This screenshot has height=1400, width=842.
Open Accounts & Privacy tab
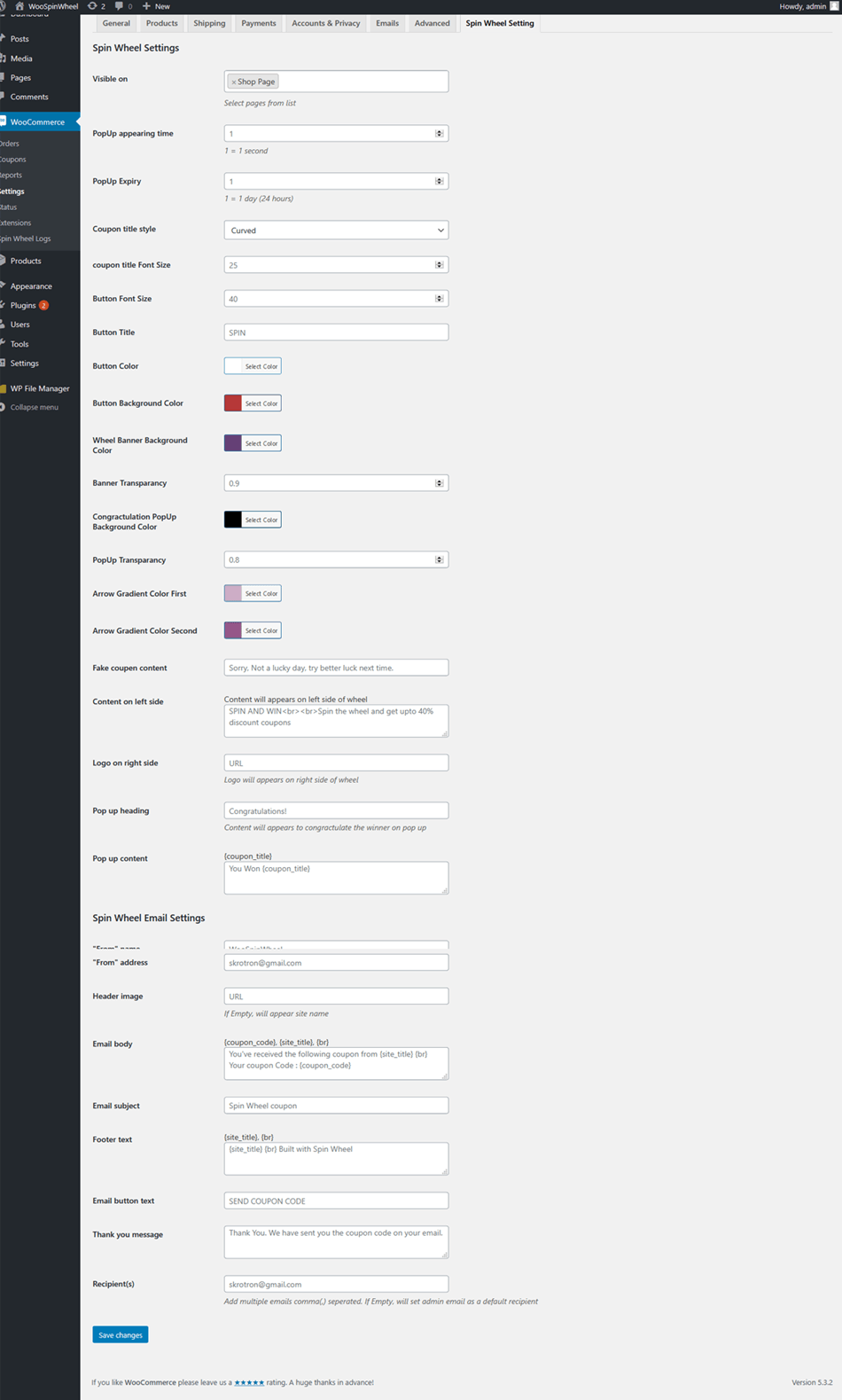point(326,23)
